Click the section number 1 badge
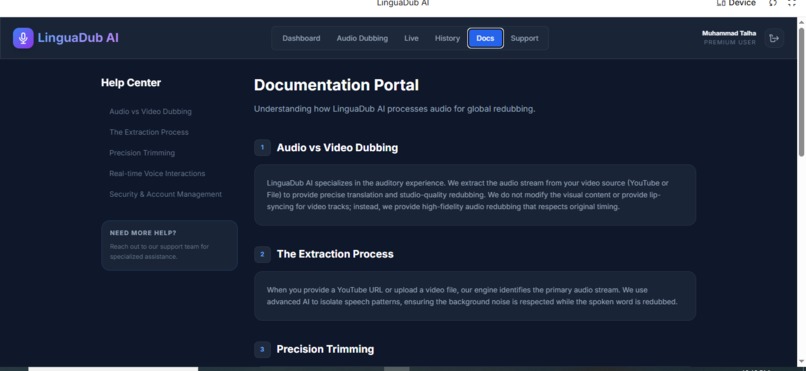 262,147
